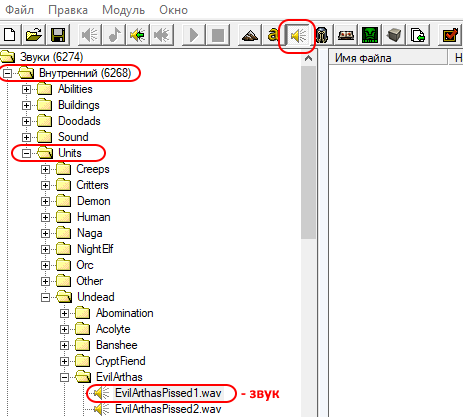
Task: Select EvilArthasPissed1.wav sound file
Action: pos(168,393)
